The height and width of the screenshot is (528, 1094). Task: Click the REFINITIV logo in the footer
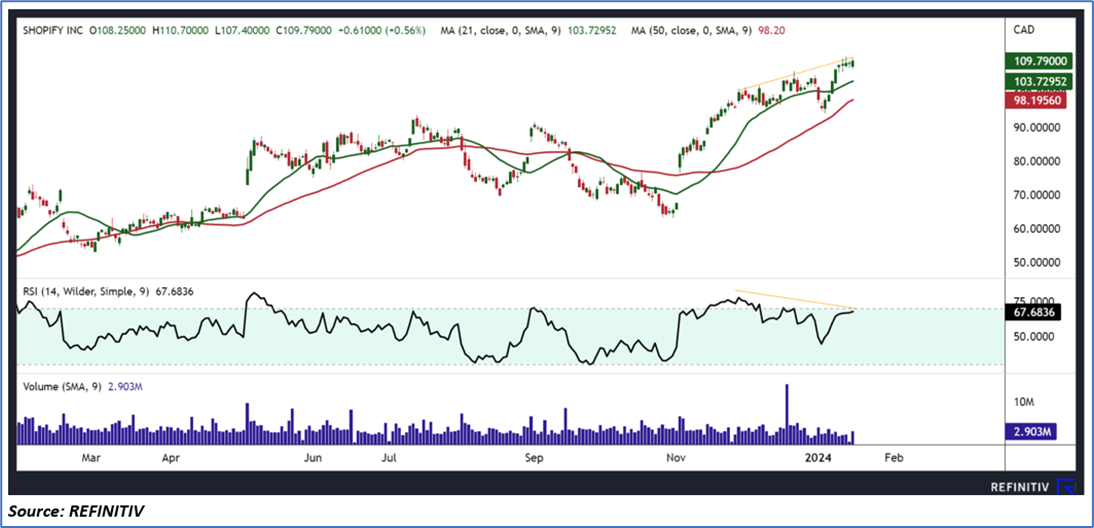click(1033, 488)
